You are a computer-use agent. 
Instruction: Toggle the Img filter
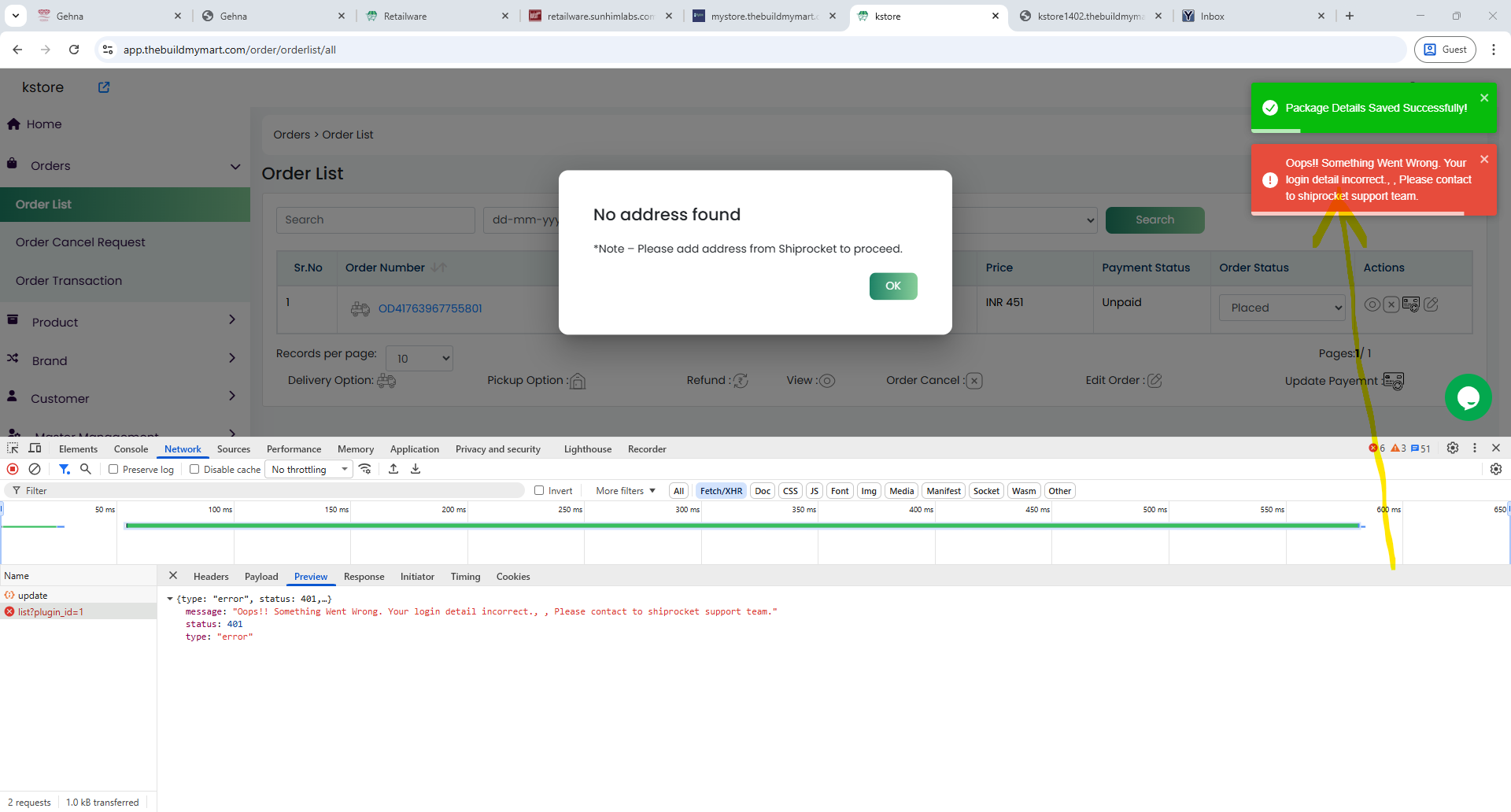[x=869, y=491]
